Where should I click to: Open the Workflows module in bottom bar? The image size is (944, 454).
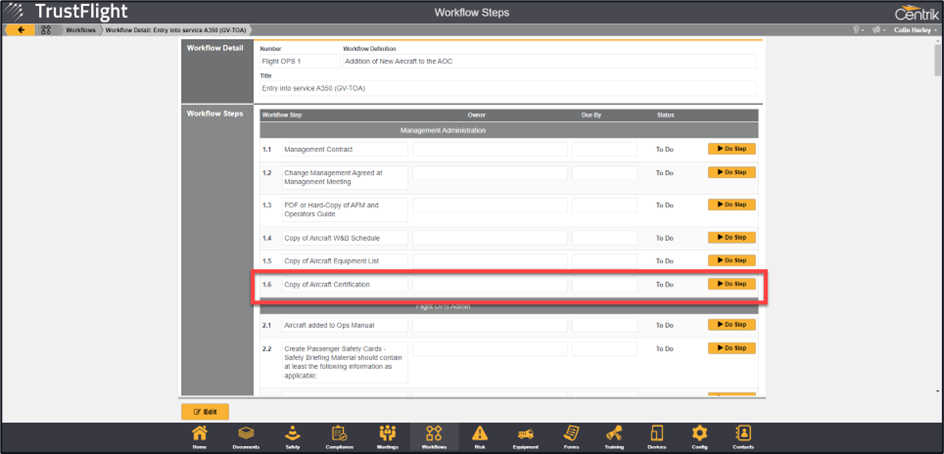434,438
